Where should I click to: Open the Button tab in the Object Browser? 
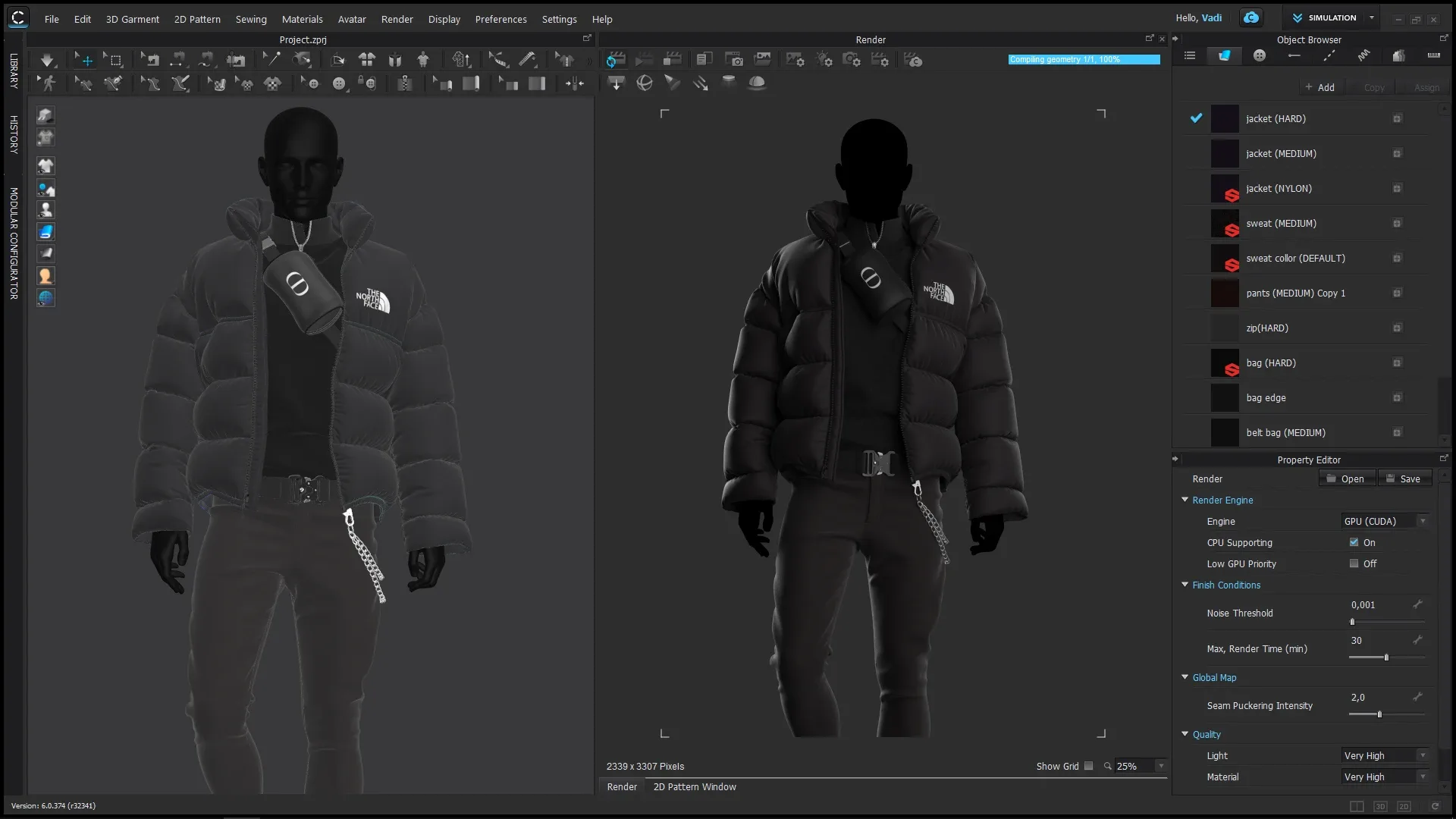[1259, 55]
